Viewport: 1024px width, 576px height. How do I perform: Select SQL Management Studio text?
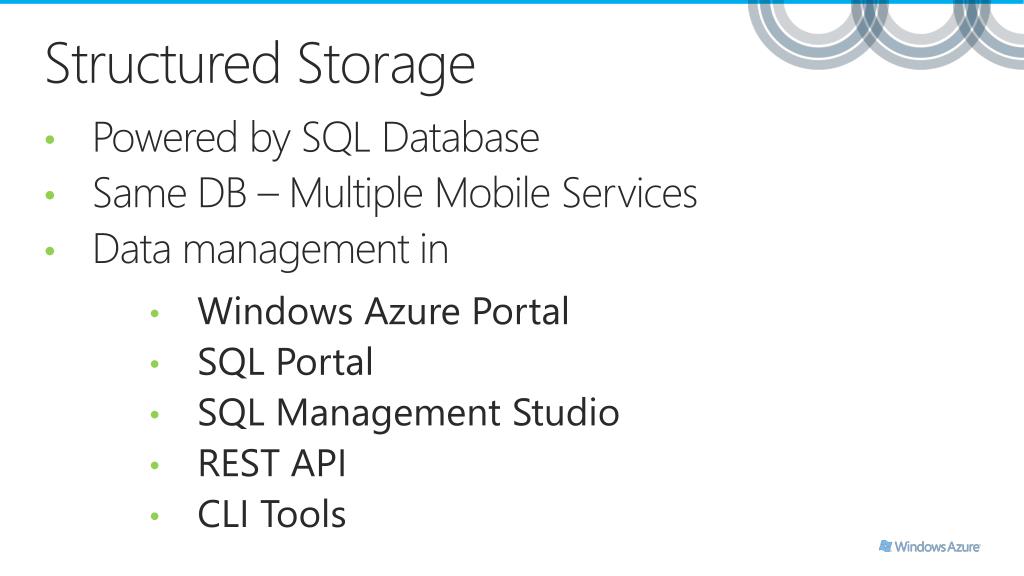(x=408, y=413)
